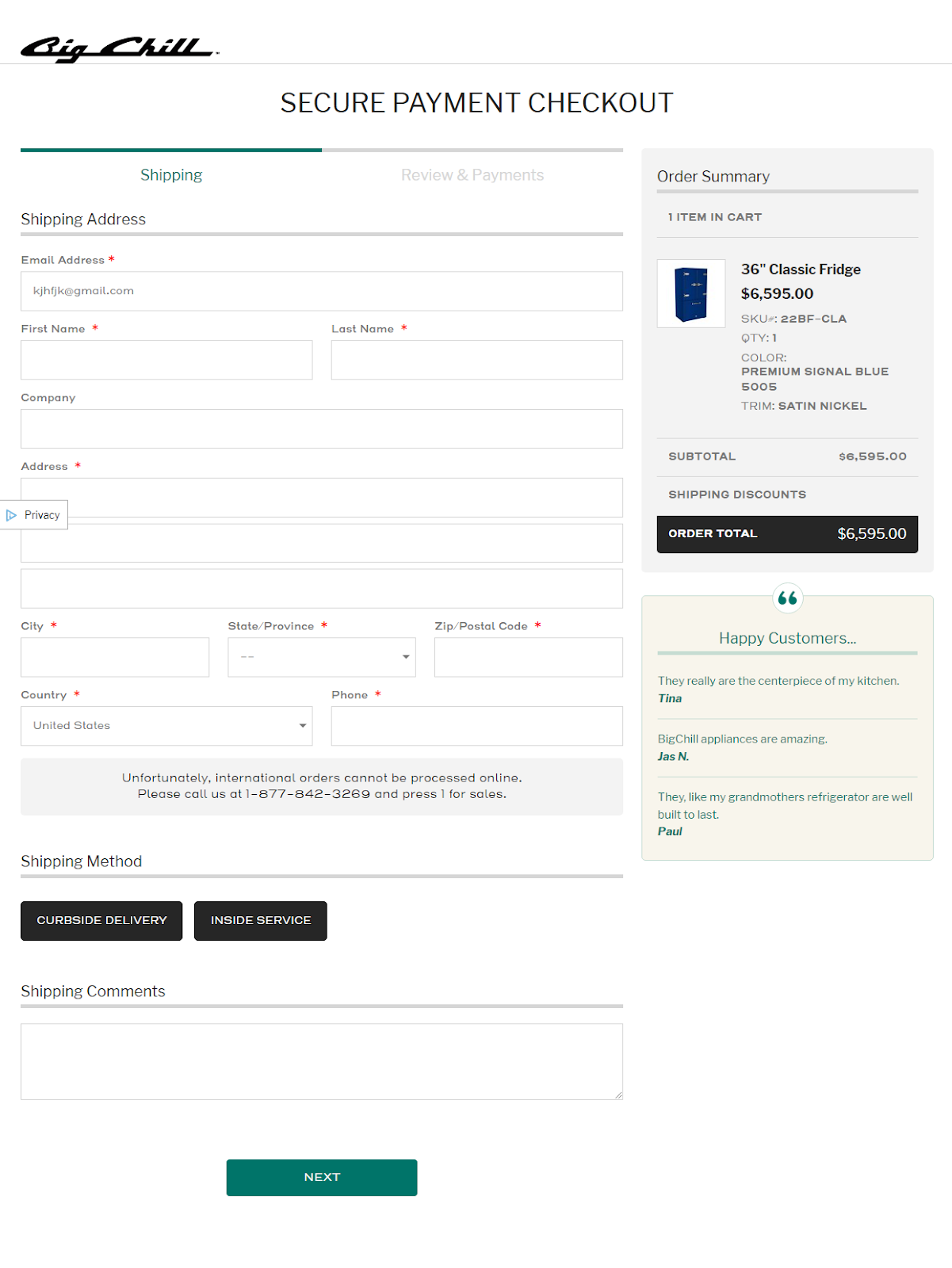Click inside the Shipping Comments textarea

[322, 1062]
